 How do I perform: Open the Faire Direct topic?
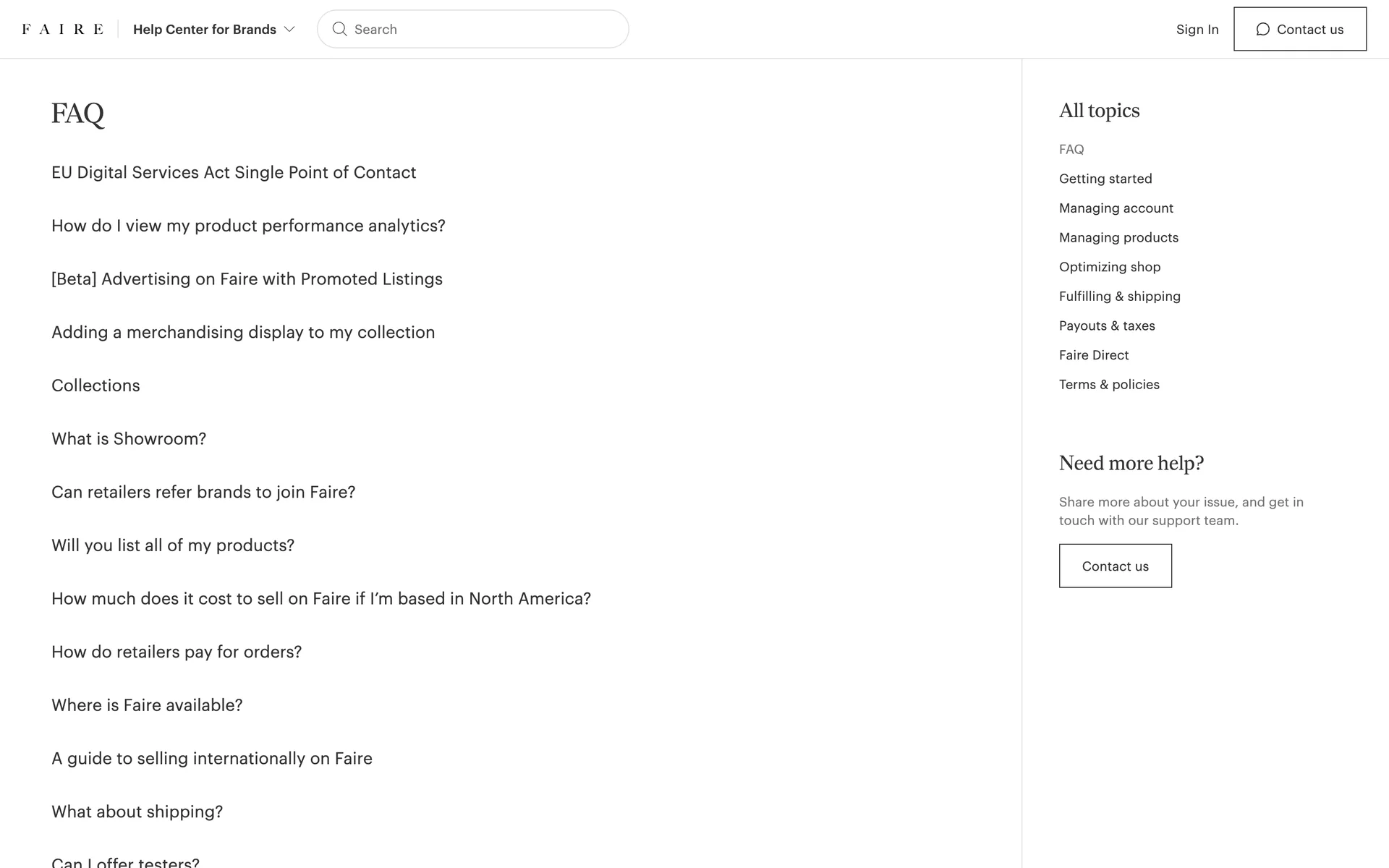click(x=1093, y=355)
